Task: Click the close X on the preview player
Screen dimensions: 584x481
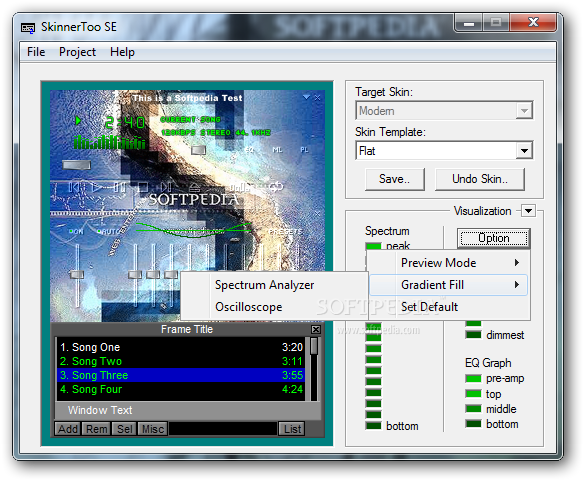Action: [317, 98]
